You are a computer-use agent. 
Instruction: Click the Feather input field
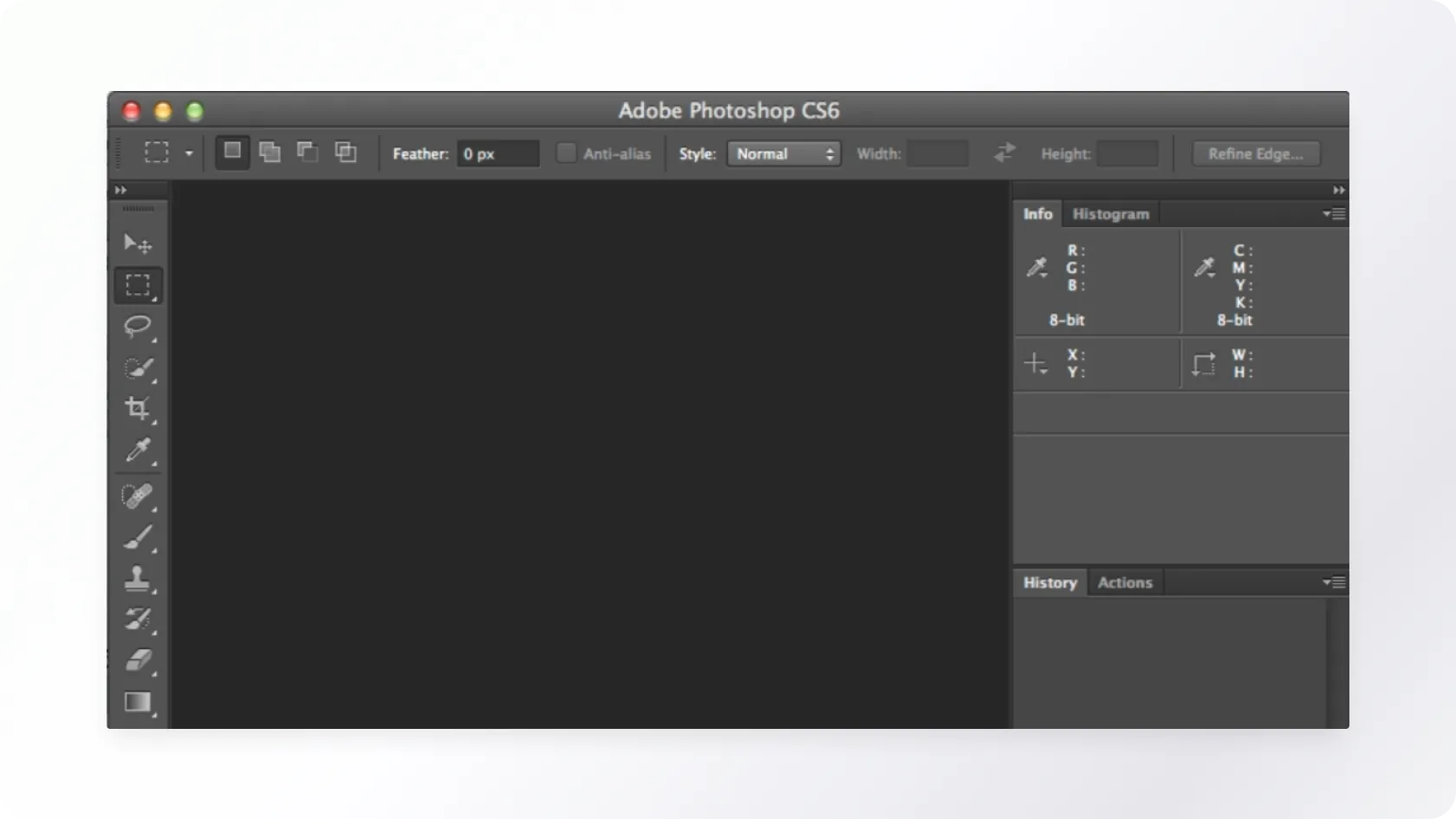[497, 154]
